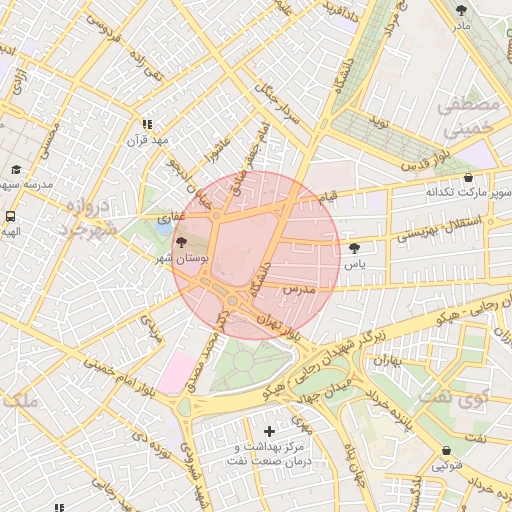Click the دروازه شهرجرد neighborhood label
This screenshot has width=512, height=512.
pos(87,218)
